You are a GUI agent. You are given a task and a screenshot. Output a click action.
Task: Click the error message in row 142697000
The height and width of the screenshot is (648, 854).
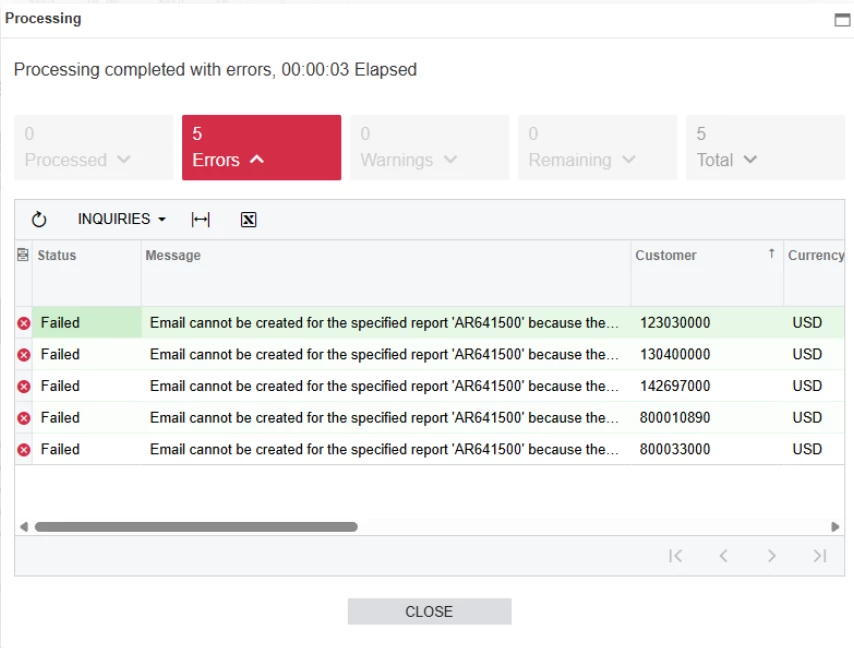[x=386, y=386]
